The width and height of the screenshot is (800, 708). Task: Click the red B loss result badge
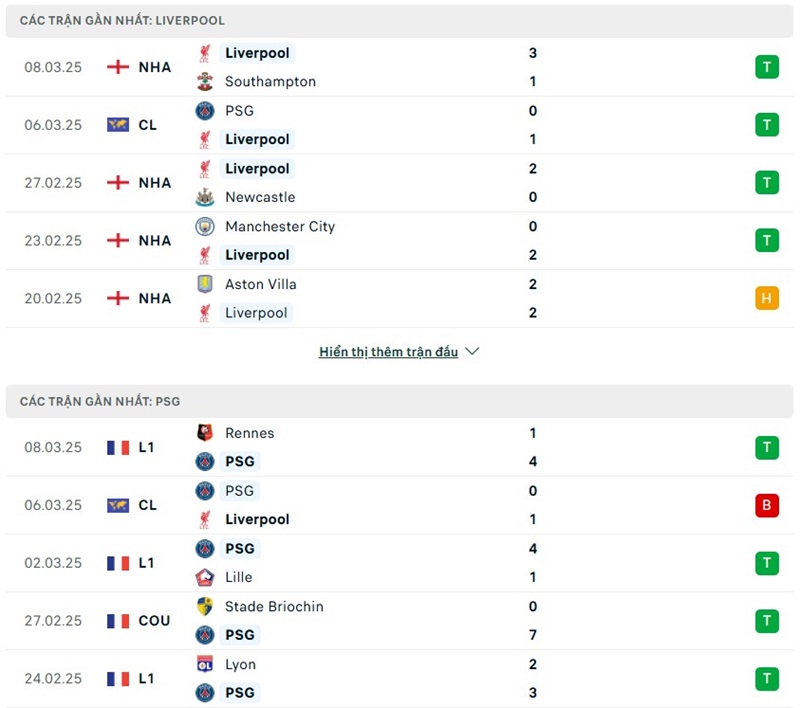[767, 505]
